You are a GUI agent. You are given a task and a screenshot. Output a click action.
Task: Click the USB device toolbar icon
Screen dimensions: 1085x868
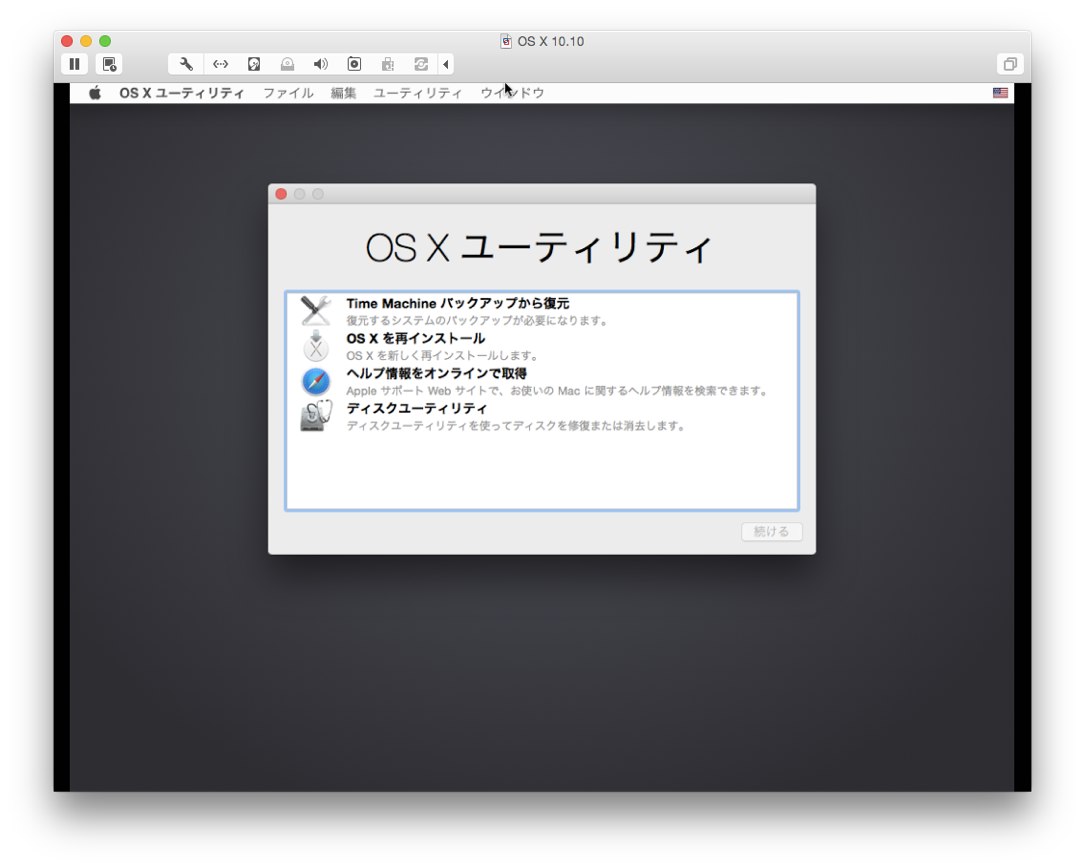(388, 64)
